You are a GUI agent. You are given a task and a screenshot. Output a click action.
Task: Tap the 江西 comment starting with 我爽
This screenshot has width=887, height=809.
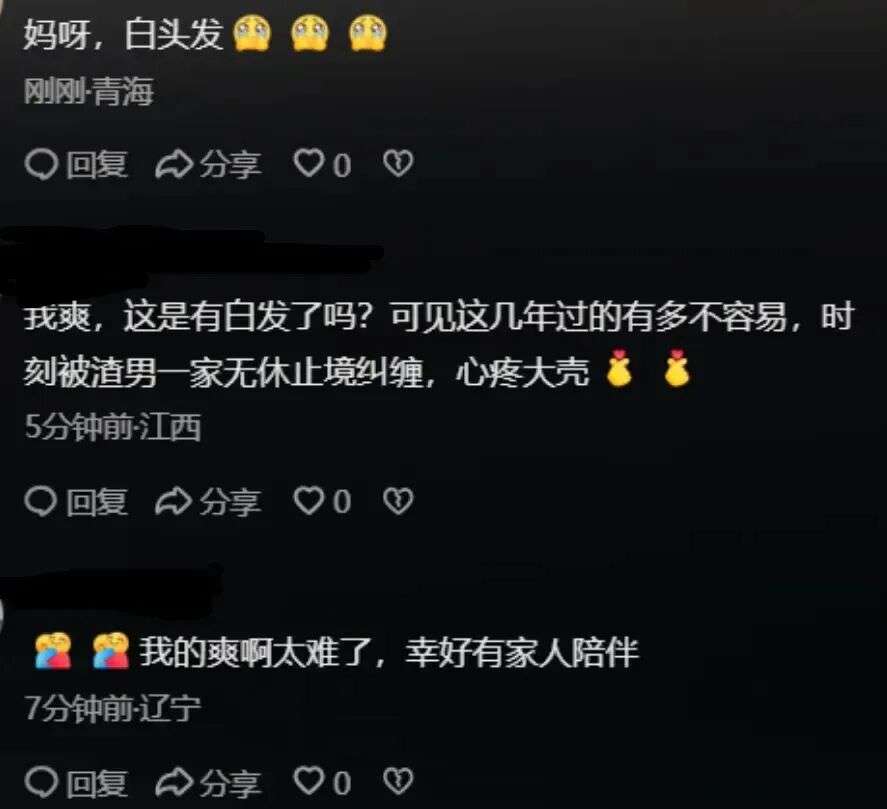(438, 345)
